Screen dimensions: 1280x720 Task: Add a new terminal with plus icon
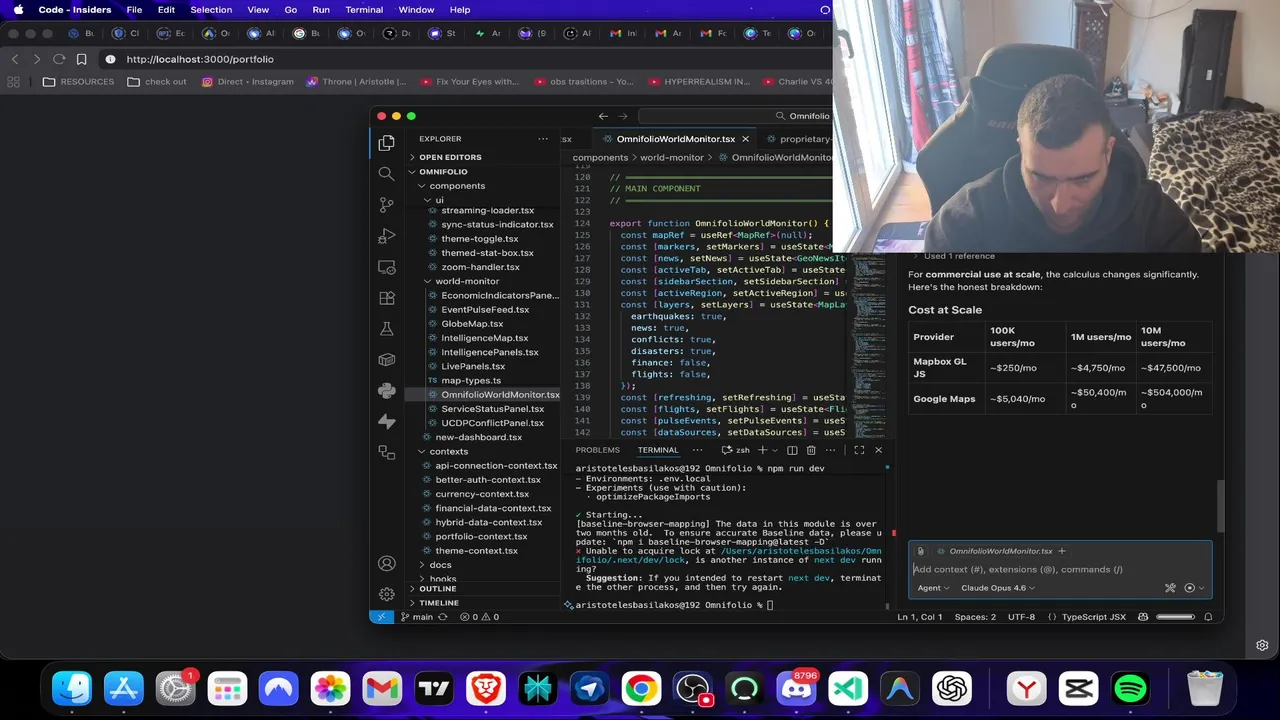(x=762, y=450)
